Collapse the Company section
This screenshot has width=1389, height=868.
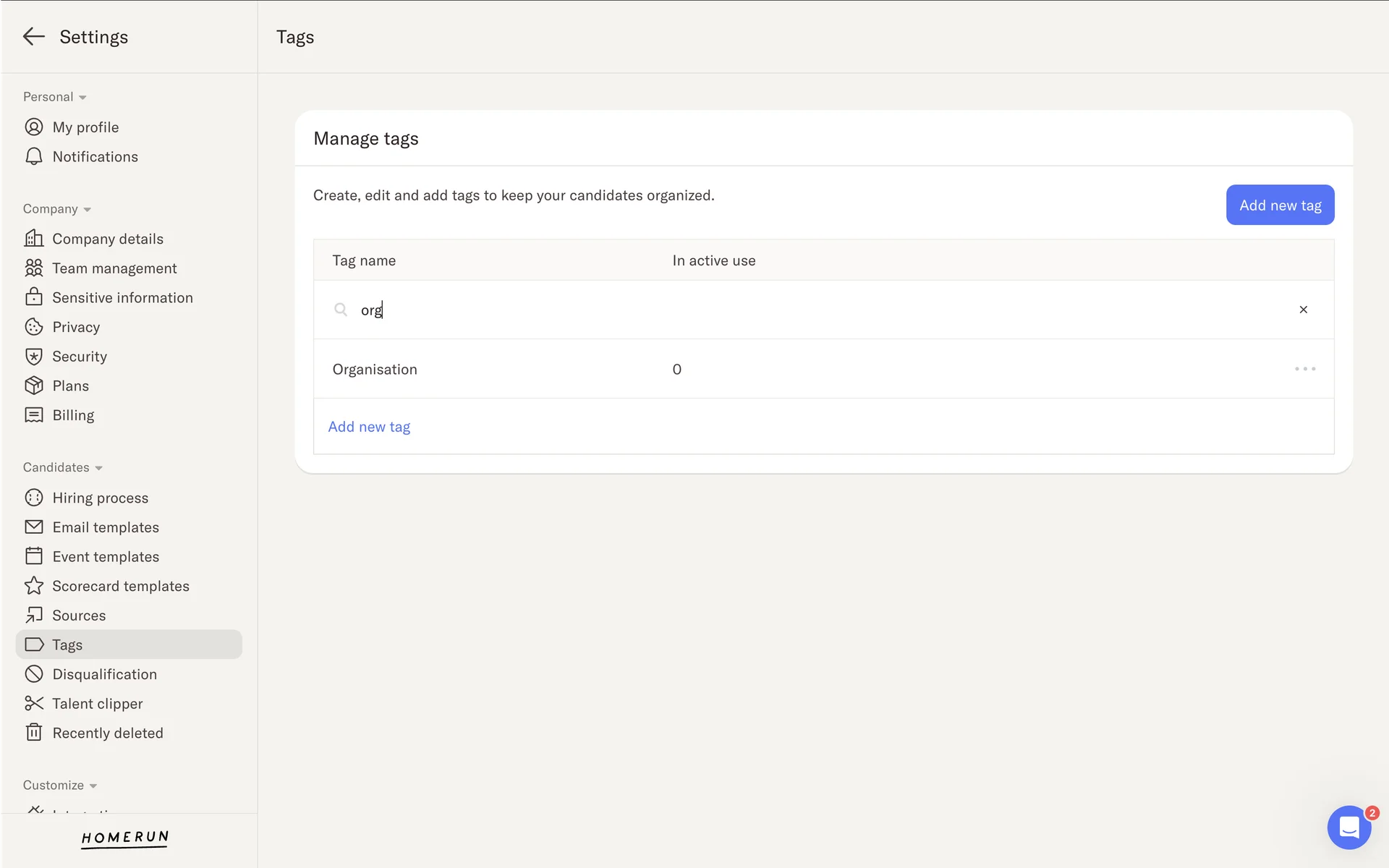point(57,209)
